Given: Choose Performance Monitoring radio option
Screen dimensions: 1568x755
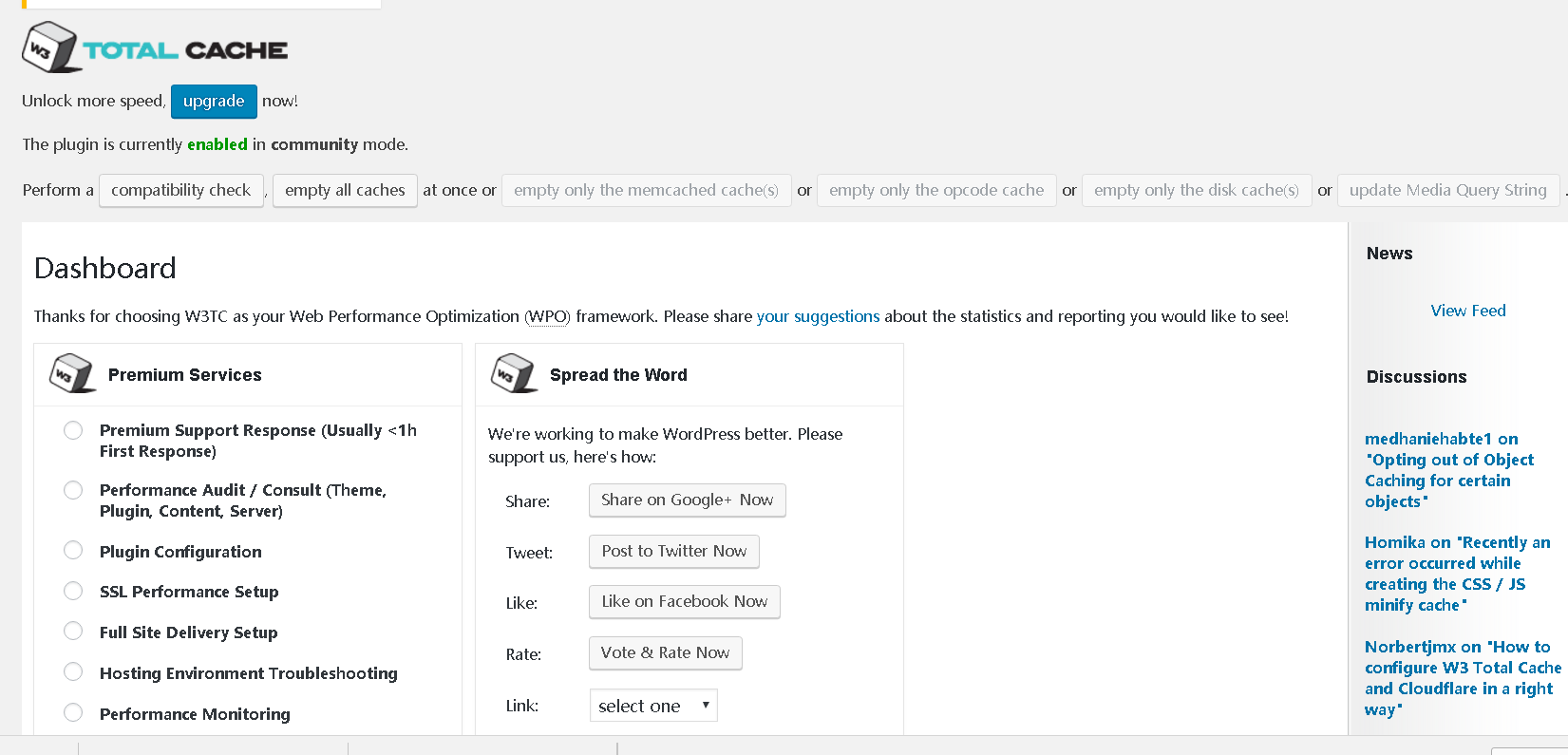Looking at the screenshot, I should pyautogui.click(x=73, y=712).
